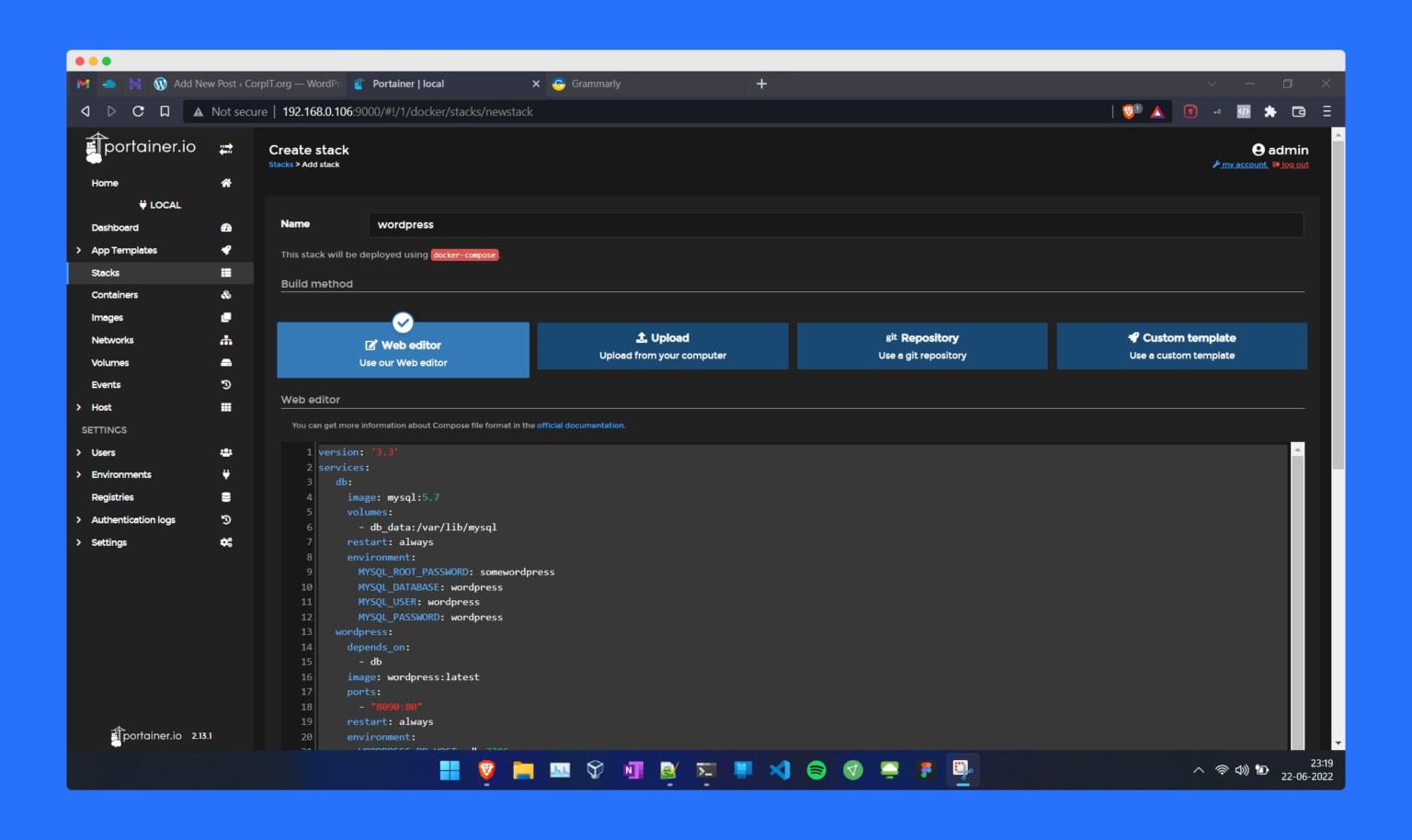Viewport: 1412px width, 840px height.
Task: Switch to the Grammarly browser tab
Action: 596,84
